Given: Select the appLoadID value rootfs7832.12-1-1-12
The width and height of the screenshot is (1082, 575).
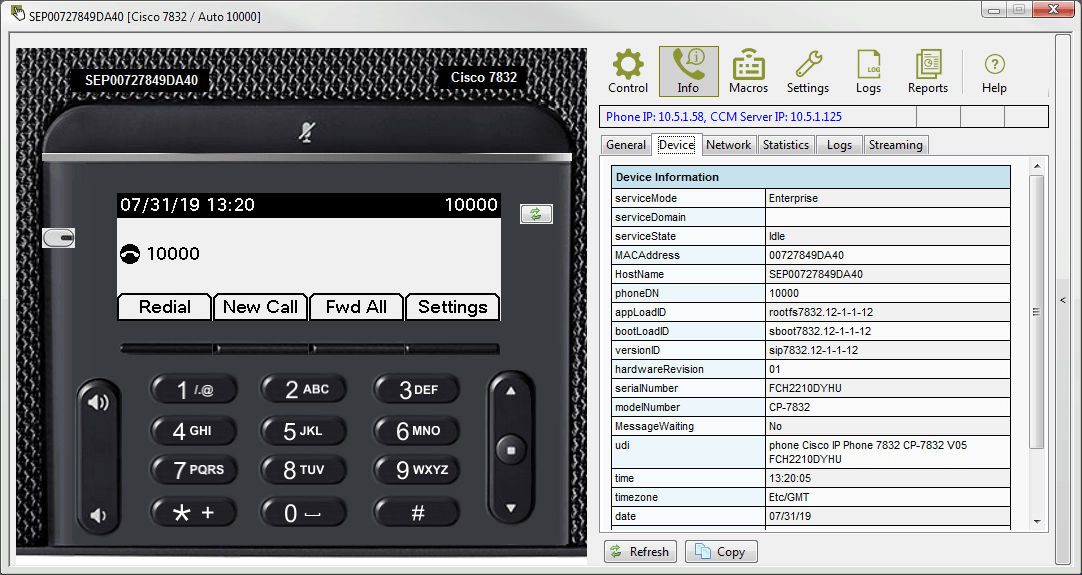Looking at the screenshot, I should tap(887, 312).
